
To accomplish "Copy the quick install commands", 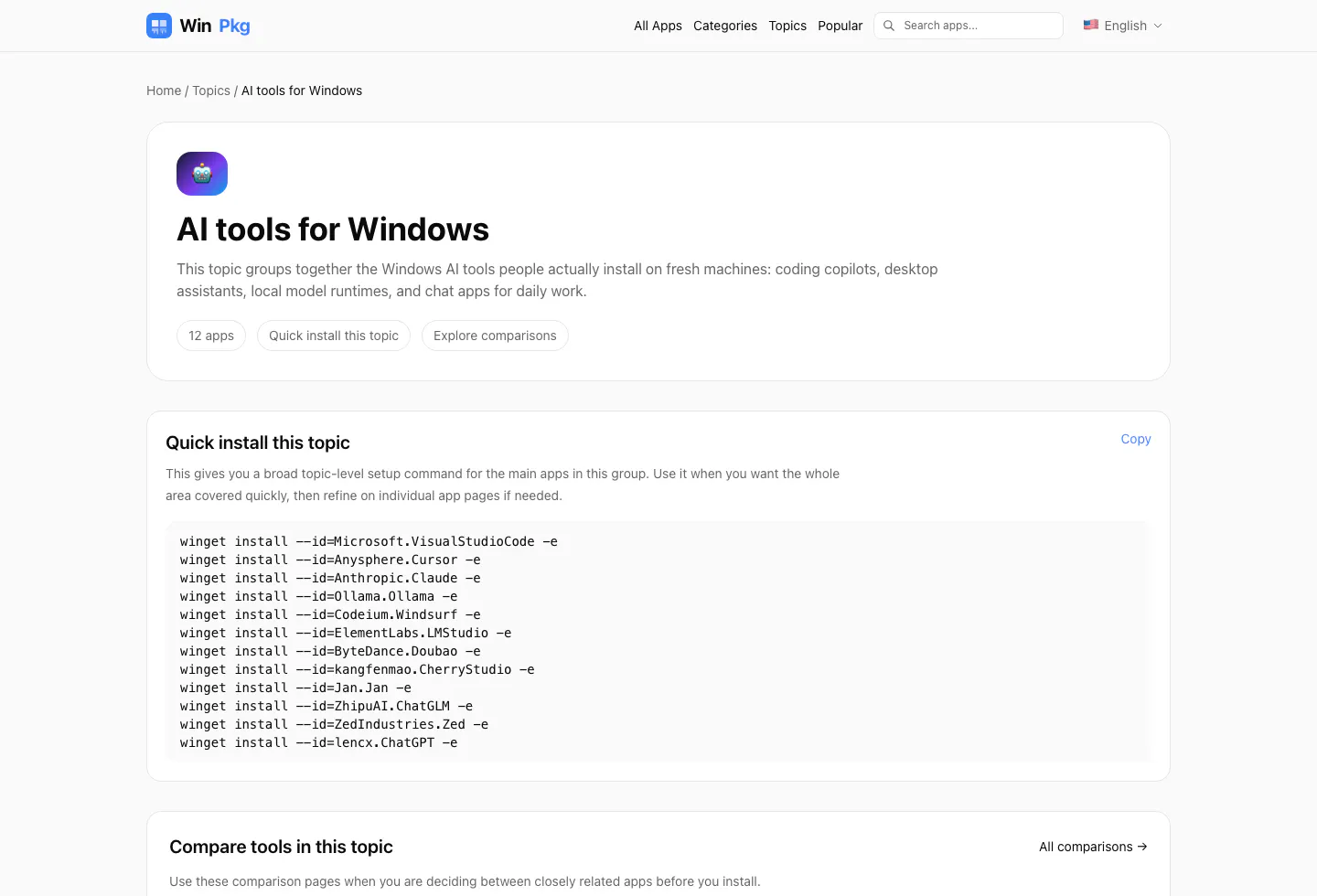I will 1136,439.
